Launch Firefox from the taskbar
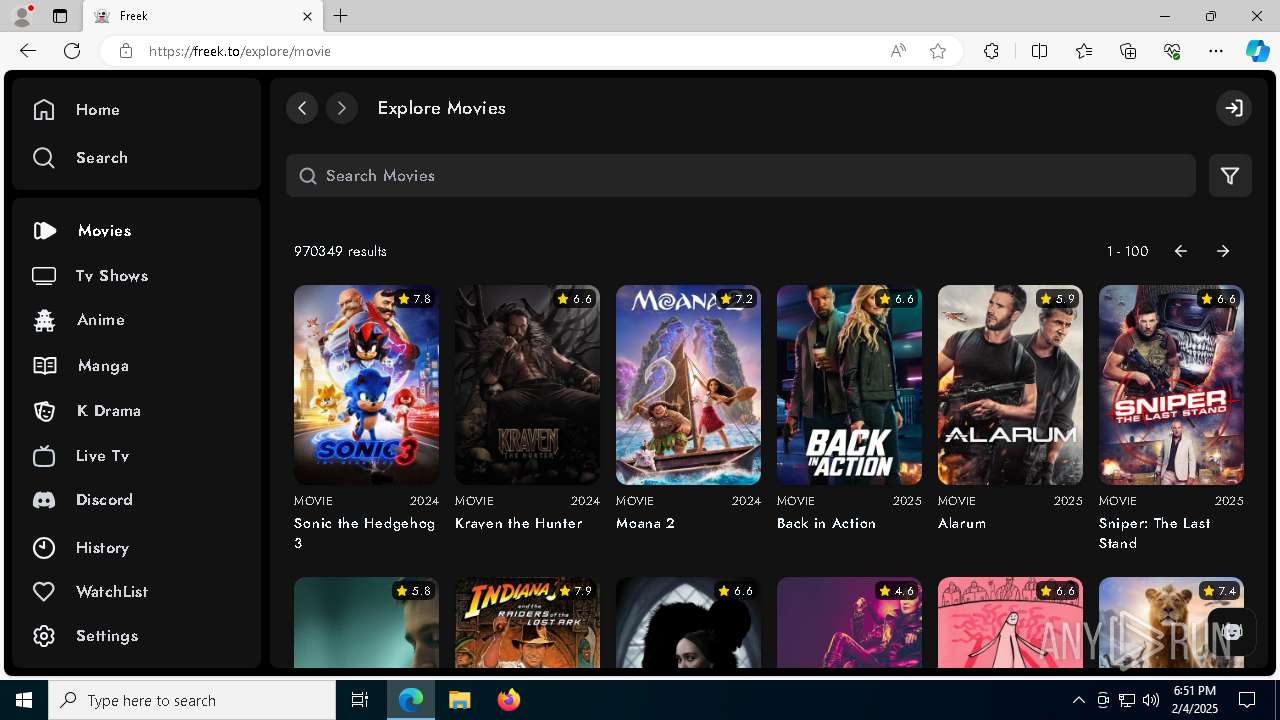Viewport: 1280px width, 720px height. [508, 700]
